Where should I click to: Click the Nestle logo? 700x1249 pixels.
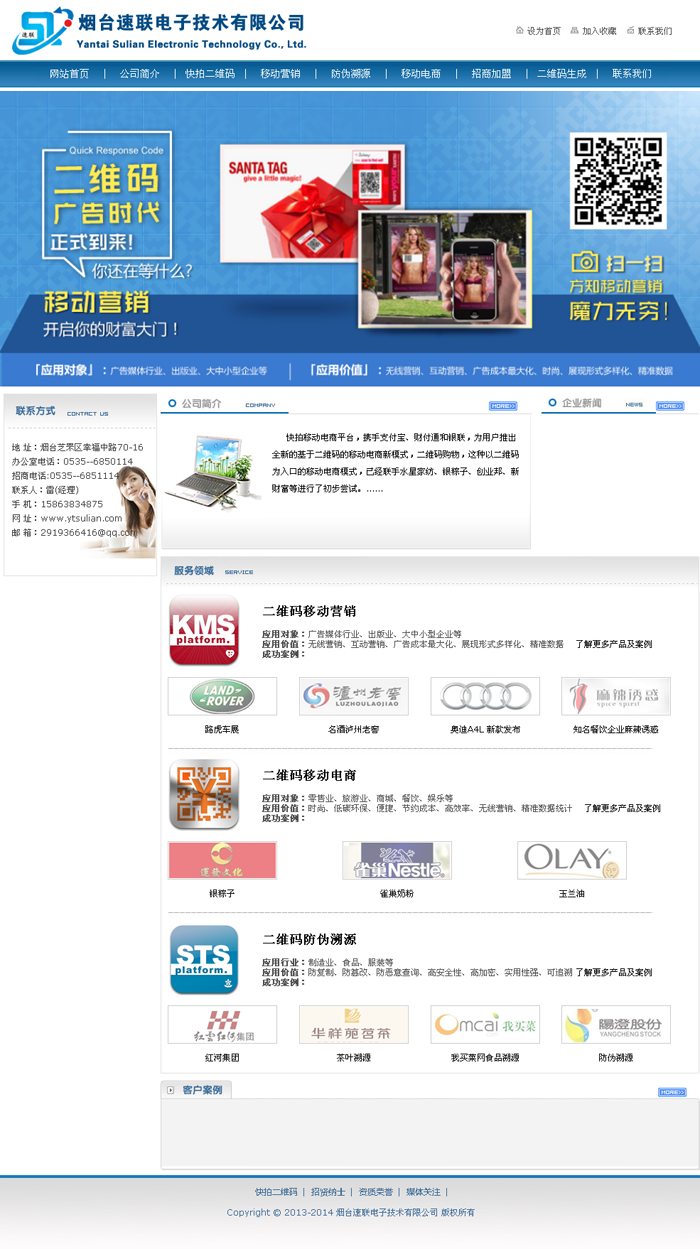(397, 860)
